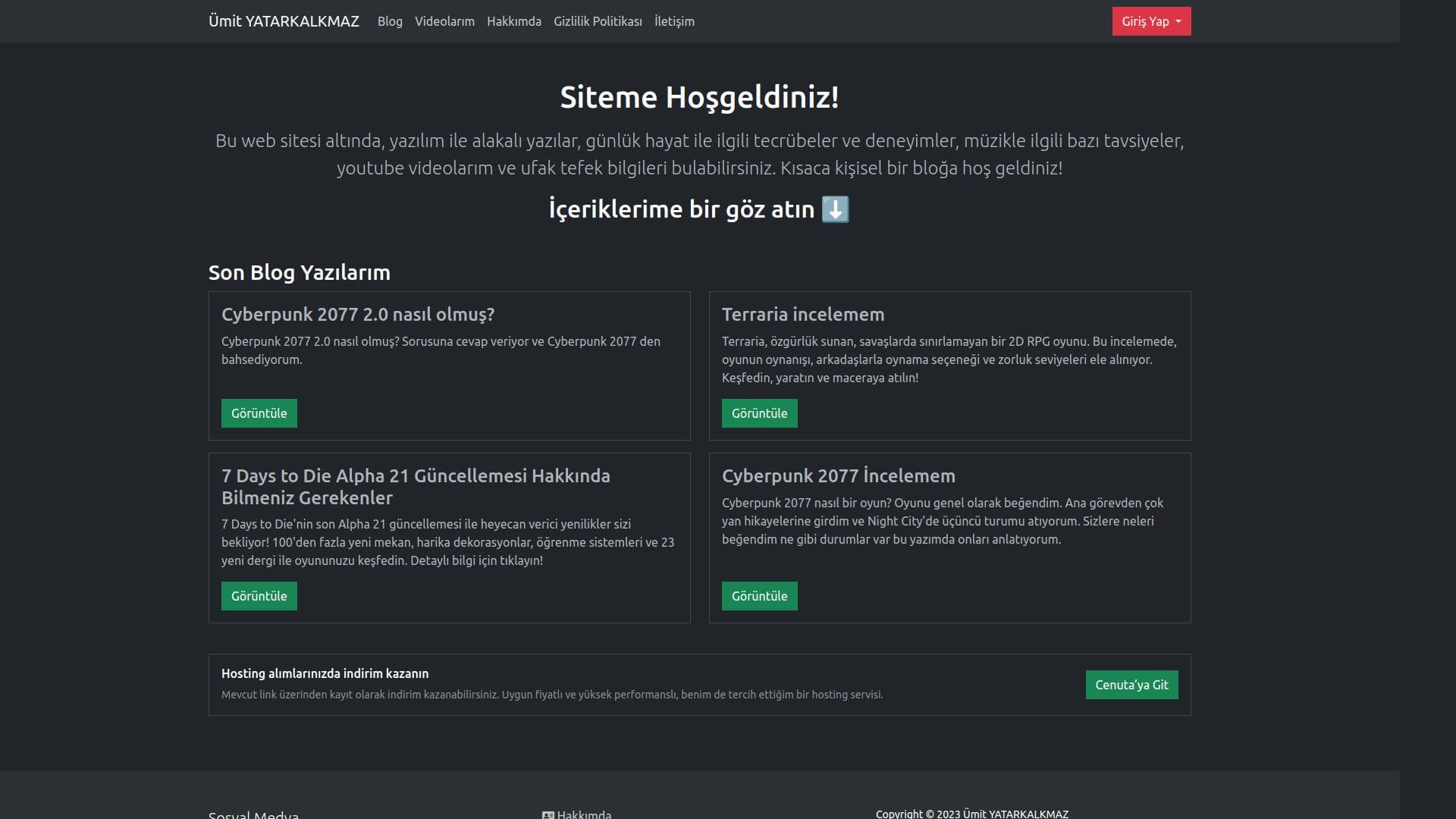
Task: Click the Hakkımda card icon in the footer
Action: click(x=548, y=815)
